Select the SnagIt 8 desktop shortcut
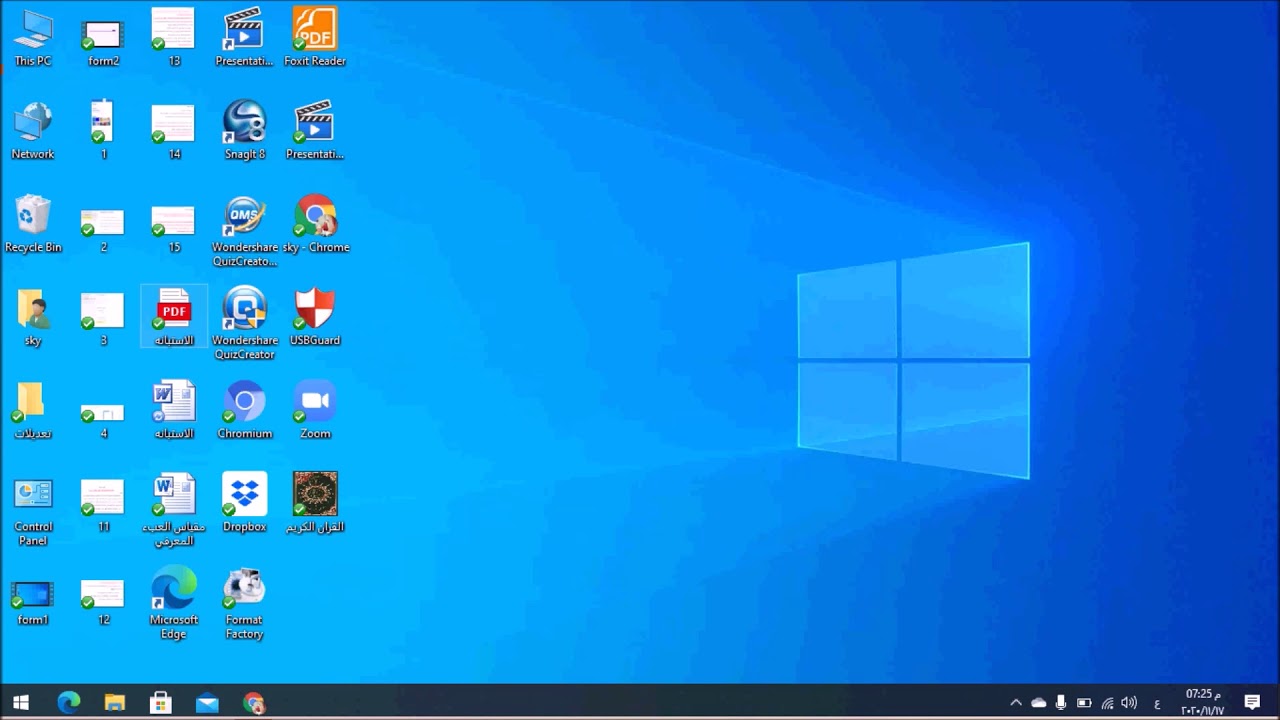 (x=244, y=131)
